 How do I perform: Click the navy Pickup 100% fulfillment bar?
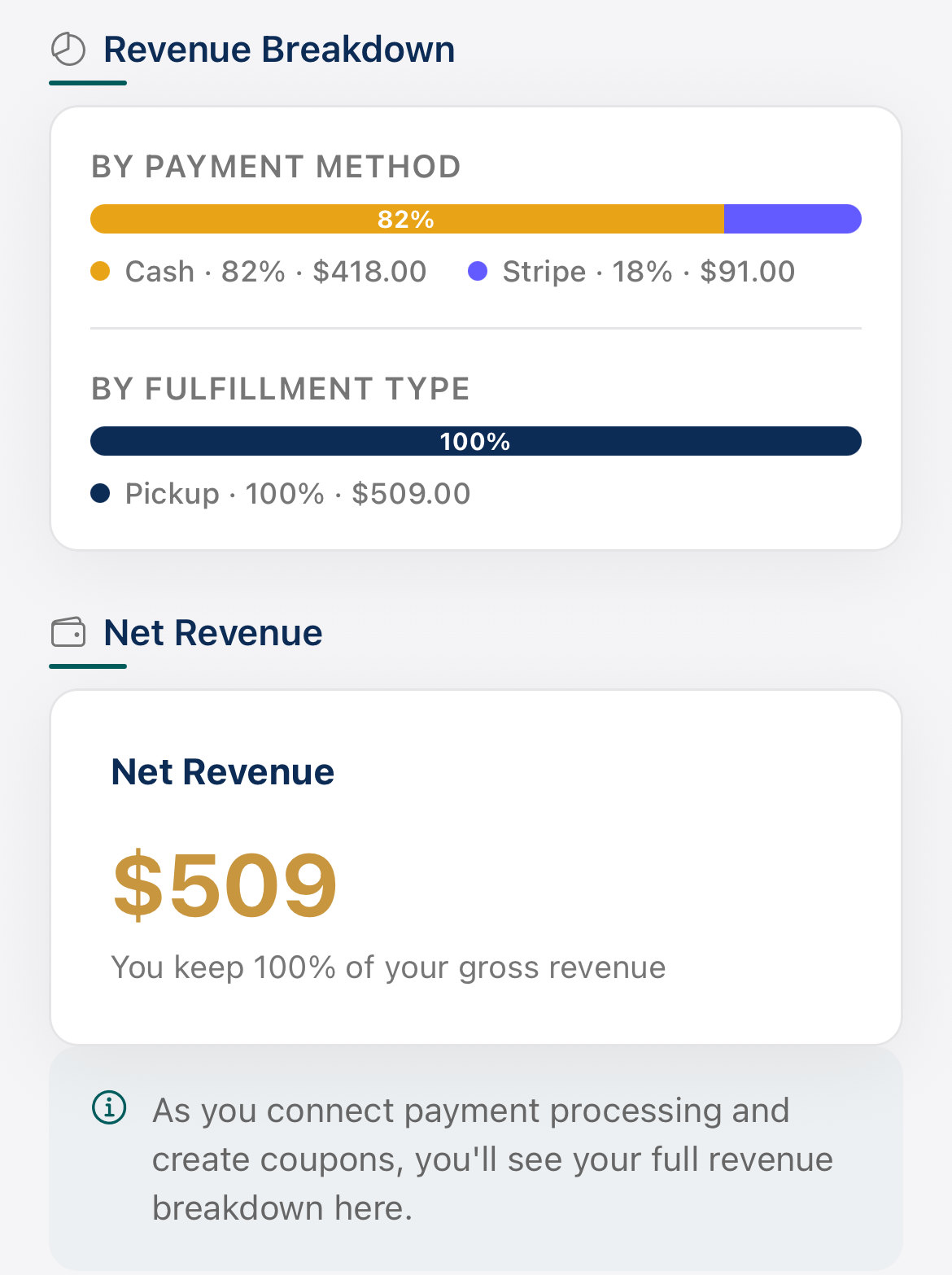tap(475, 441)
